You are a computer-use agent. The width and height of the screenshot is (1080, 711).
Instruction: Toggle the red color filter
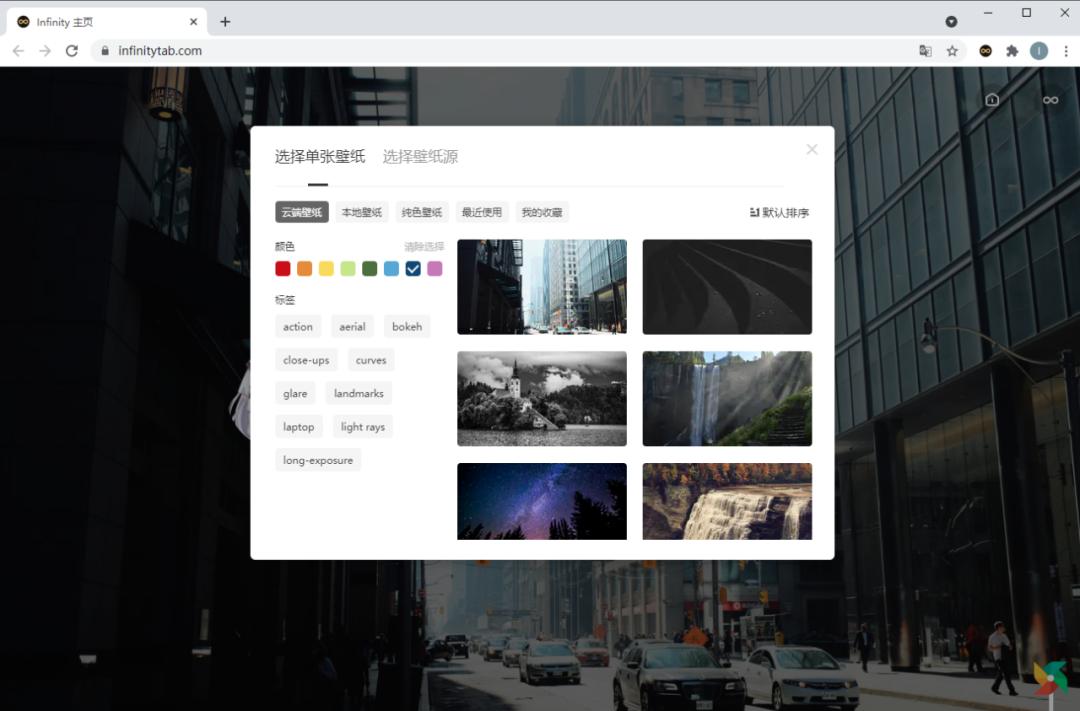(x=282, y=268)
